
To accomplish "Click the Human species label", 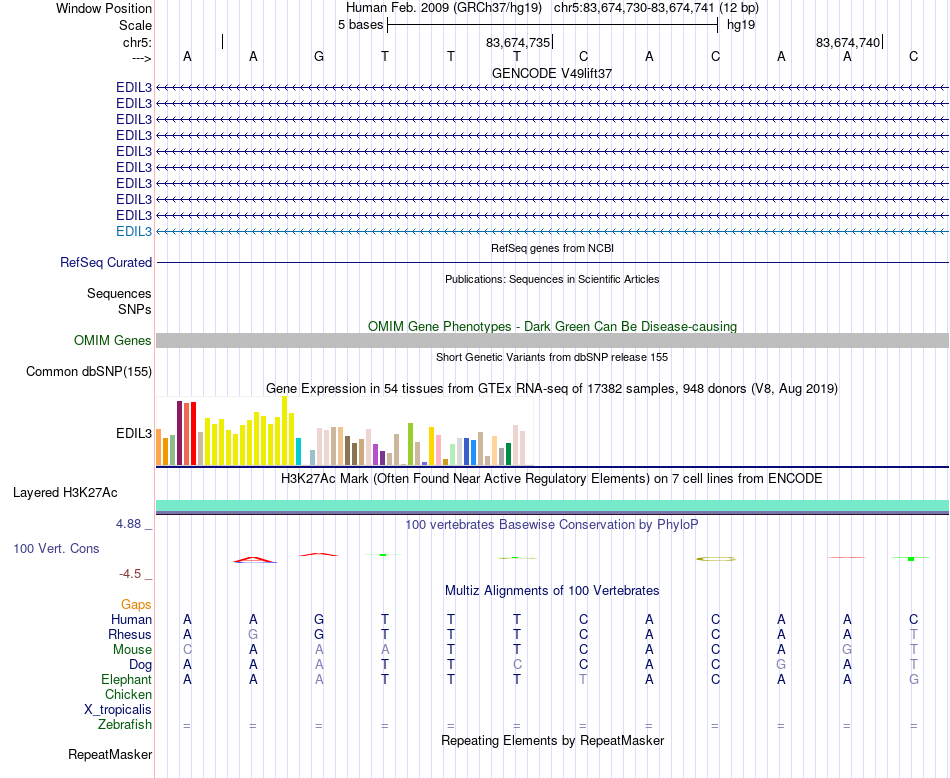I will (131, 619).
